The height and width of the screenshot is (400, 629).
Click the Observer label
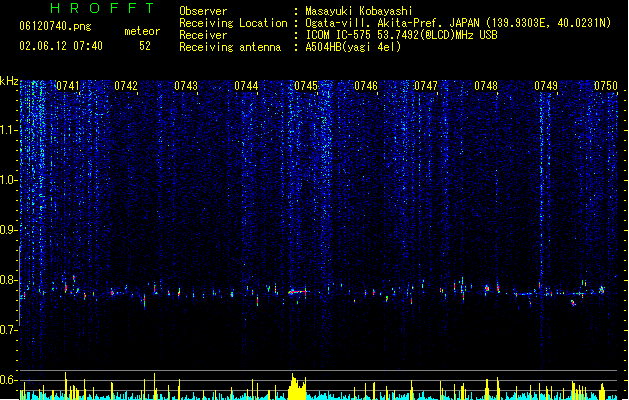203,11
